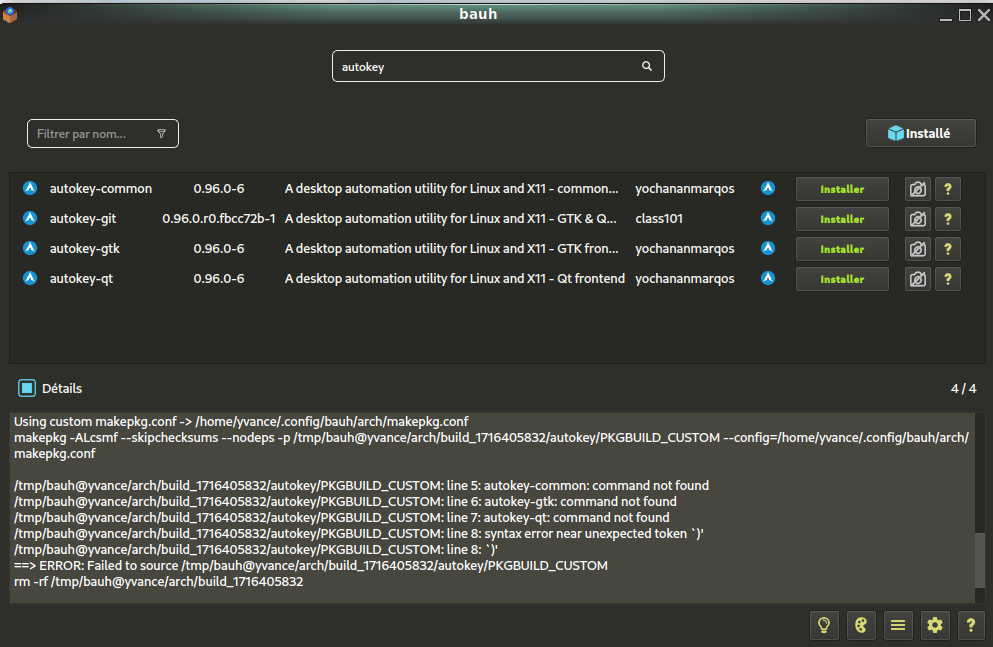Viewport: 993px width, 647px height.
Task: Install autokey-gtk package
Action: tap(842, 249)
